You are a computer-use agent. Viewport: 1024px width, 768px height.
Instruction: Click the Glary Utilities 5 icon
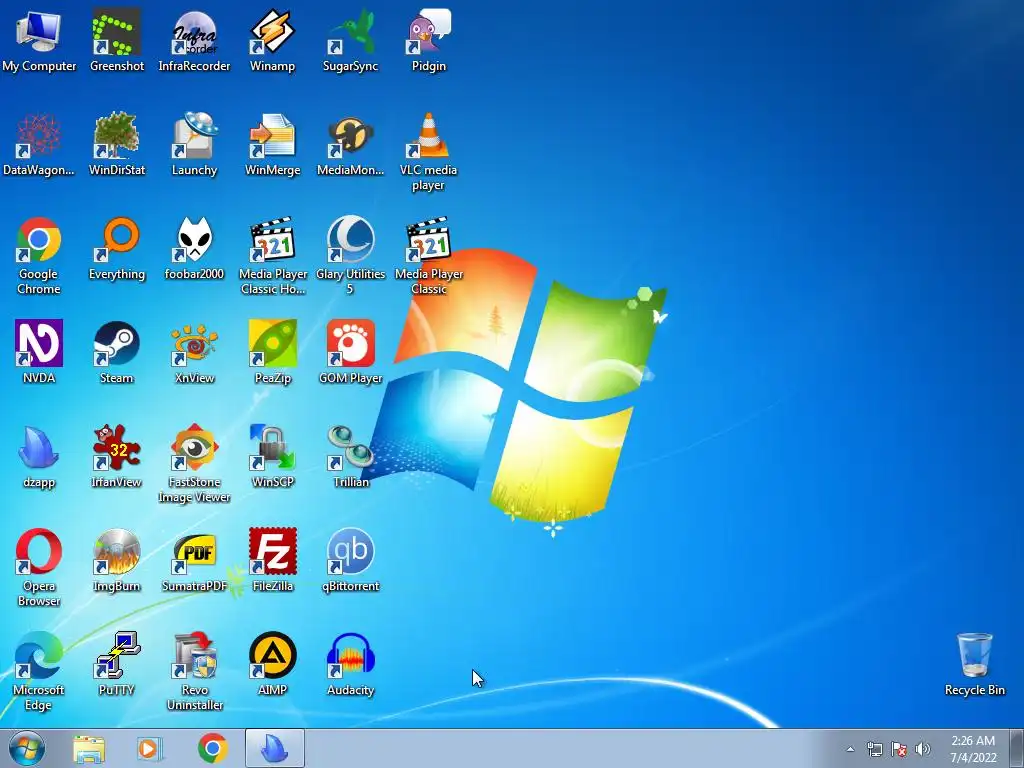pos(350,240)
